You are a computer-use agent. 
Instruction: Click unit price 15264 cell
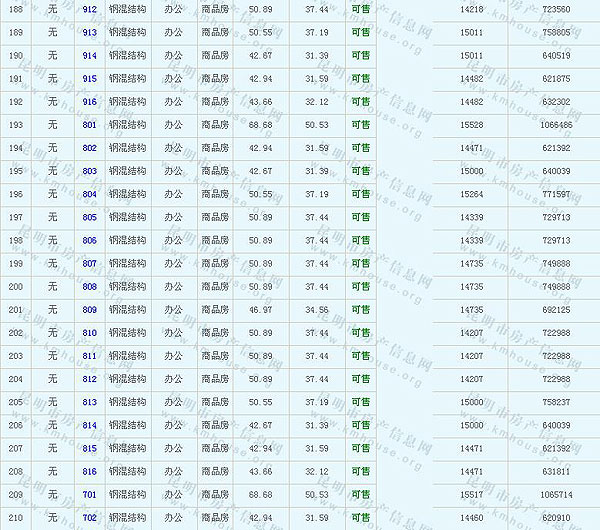[472, 194]
